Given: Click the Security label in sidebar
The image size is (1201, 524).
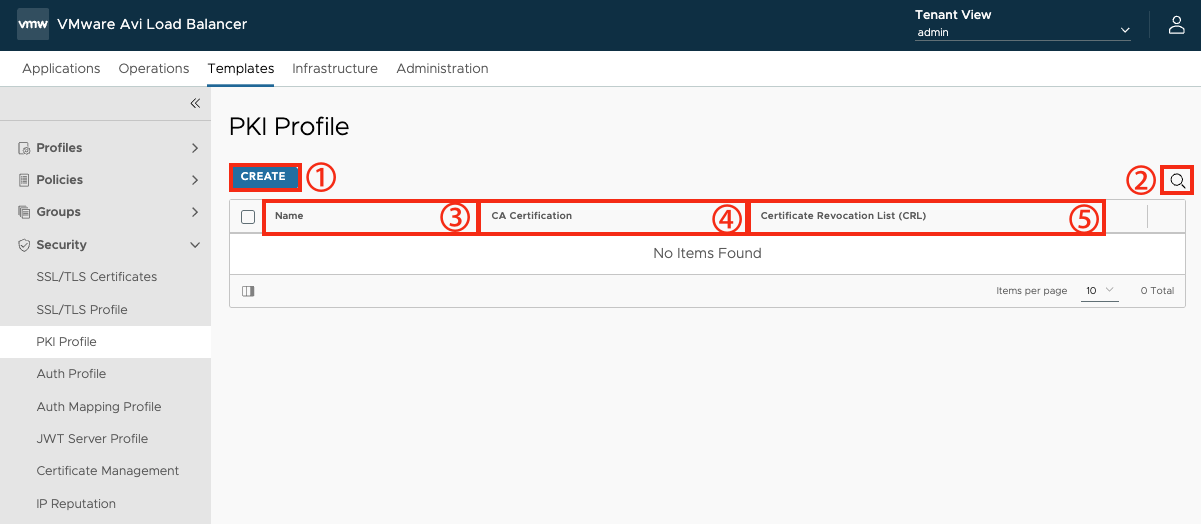Looking at the screenshot, I should 61,245.
